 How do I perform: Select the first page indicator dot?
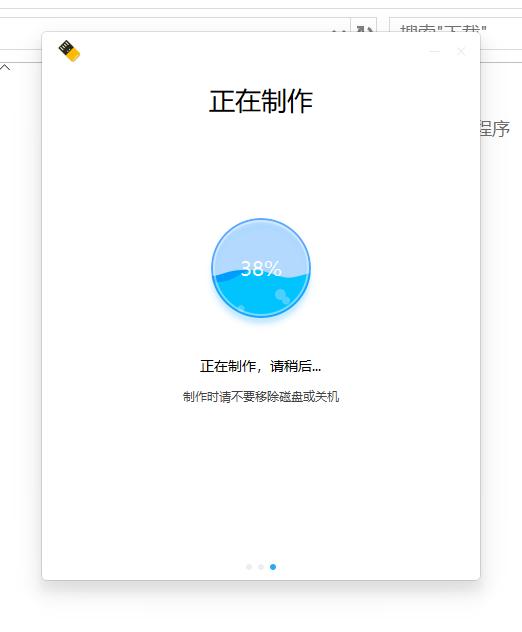(249, 567)
